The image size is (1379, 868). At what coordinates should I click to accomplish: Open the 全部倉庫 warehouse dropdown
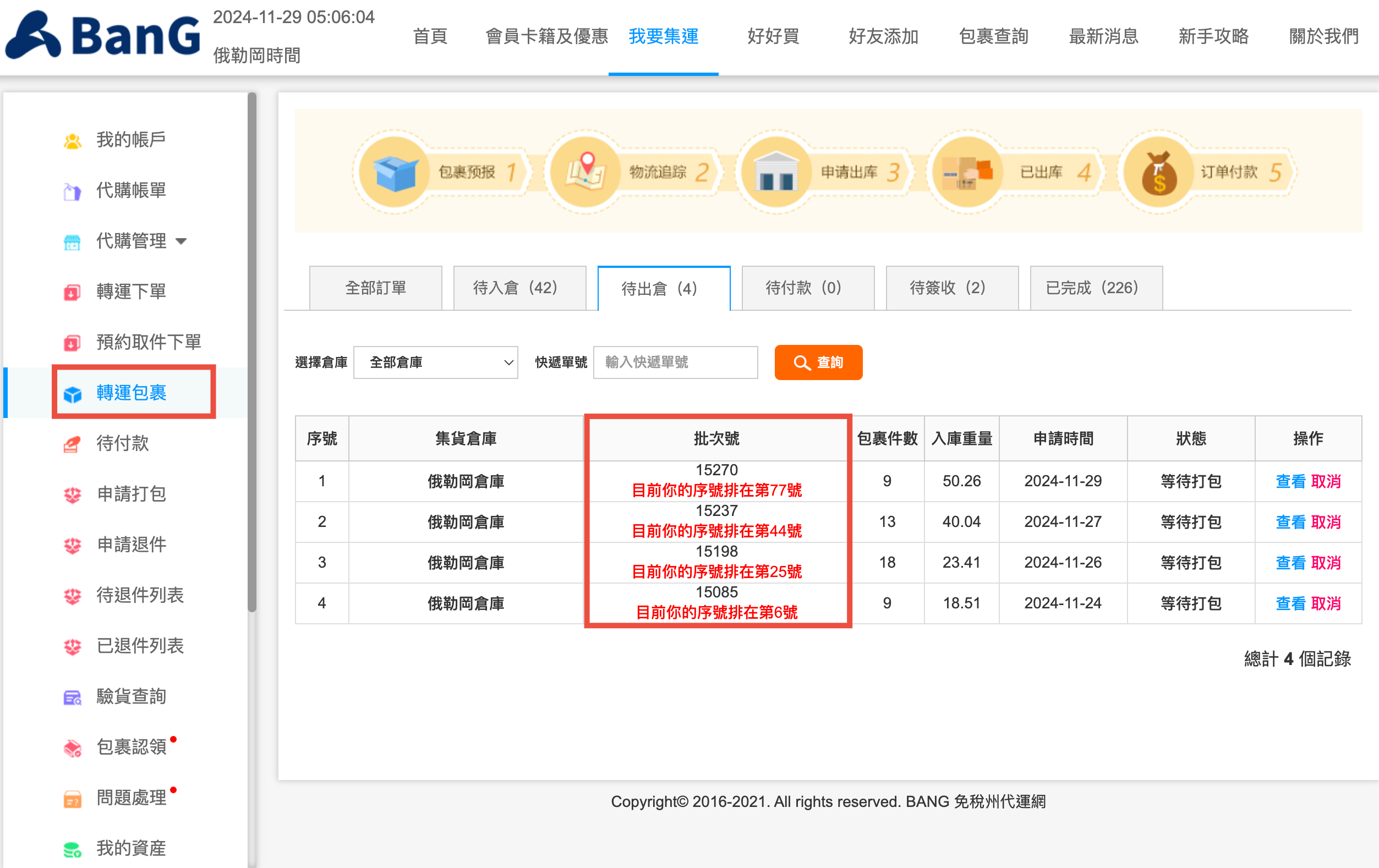(435, 362)
